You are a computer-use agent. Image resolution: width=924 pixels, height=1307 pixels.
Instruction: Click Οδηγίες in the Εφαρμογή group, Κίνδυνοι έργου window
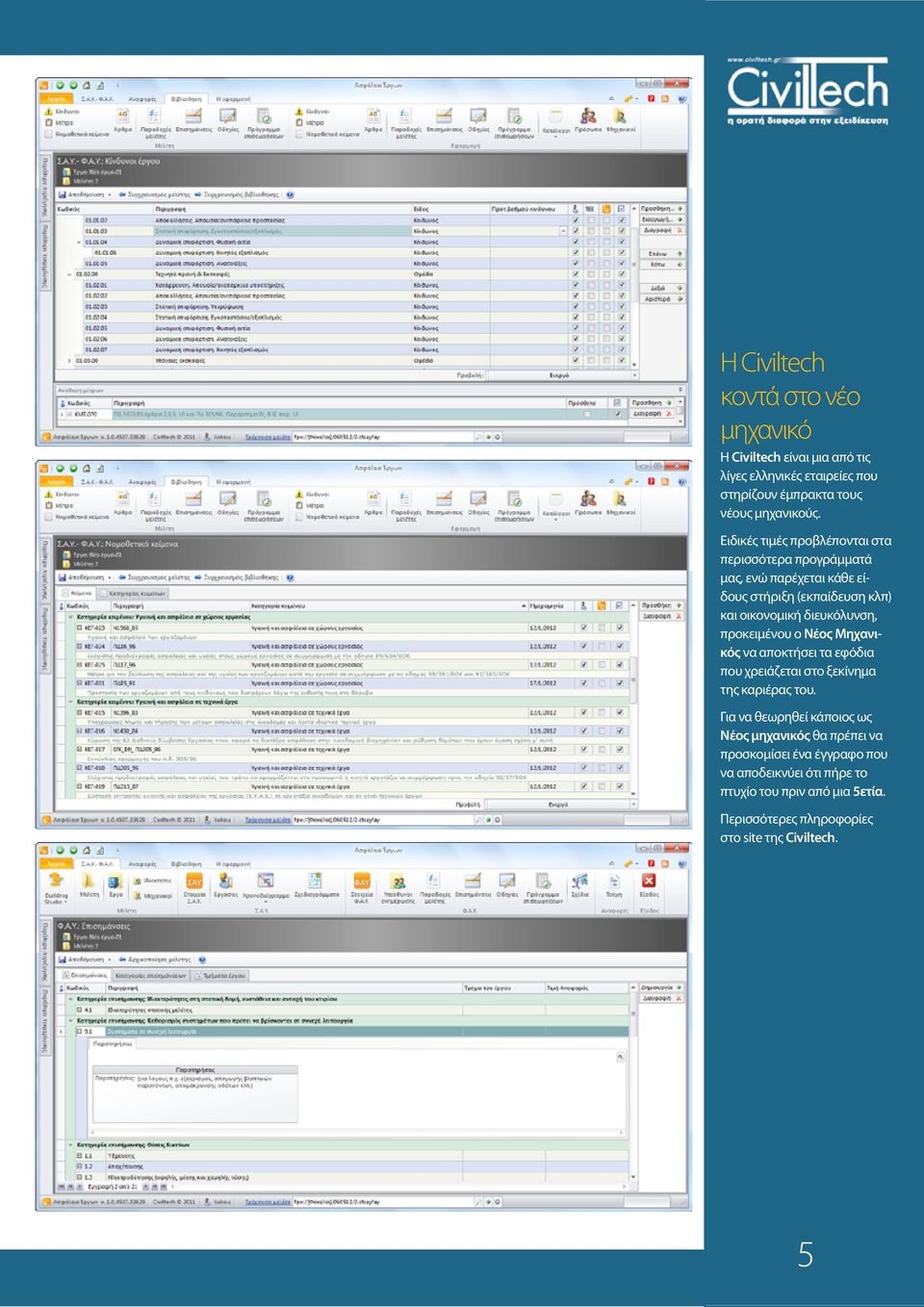coord(478,120)
